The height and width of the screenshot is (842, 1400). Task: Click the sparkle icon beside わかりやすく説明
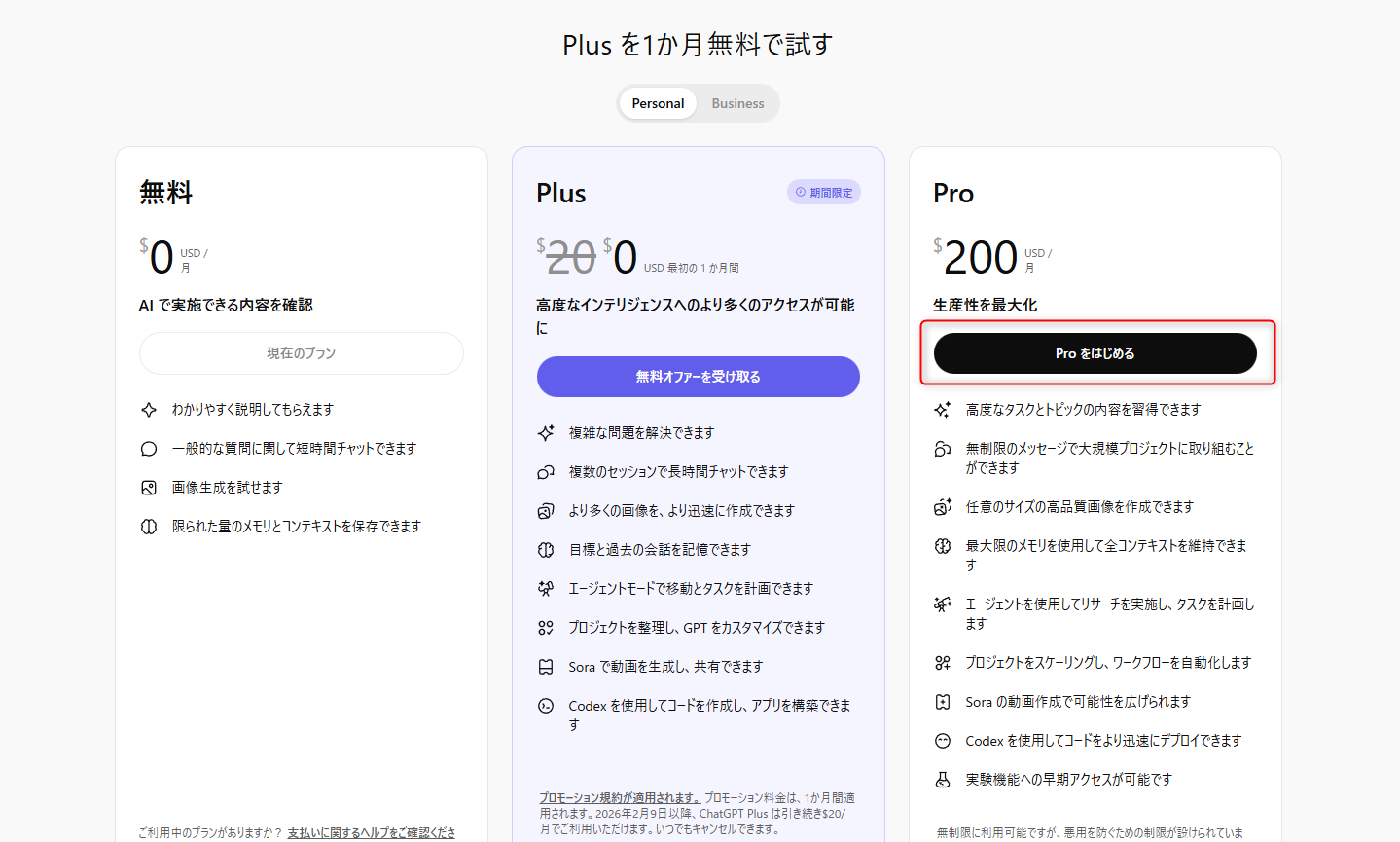tap(149, 410)
